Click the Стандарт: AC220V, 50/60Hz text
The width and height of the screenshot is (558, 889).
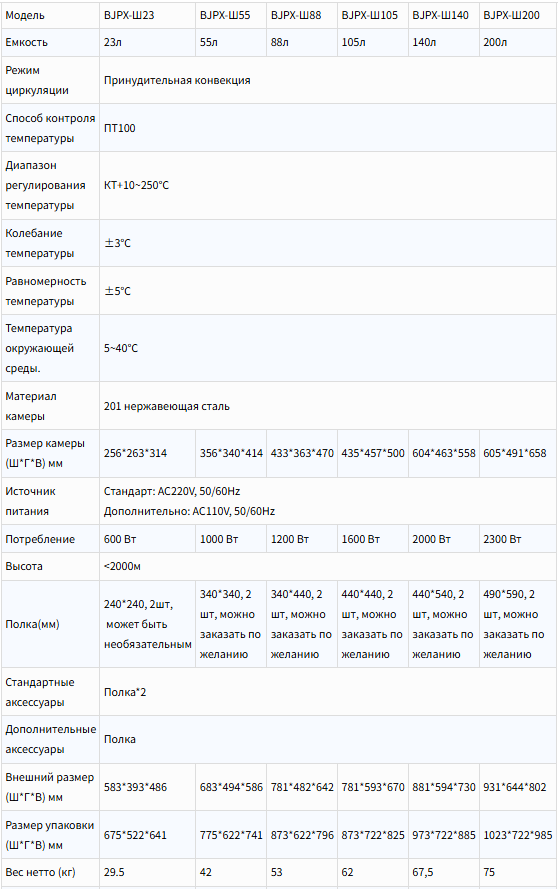click(172, 491)
